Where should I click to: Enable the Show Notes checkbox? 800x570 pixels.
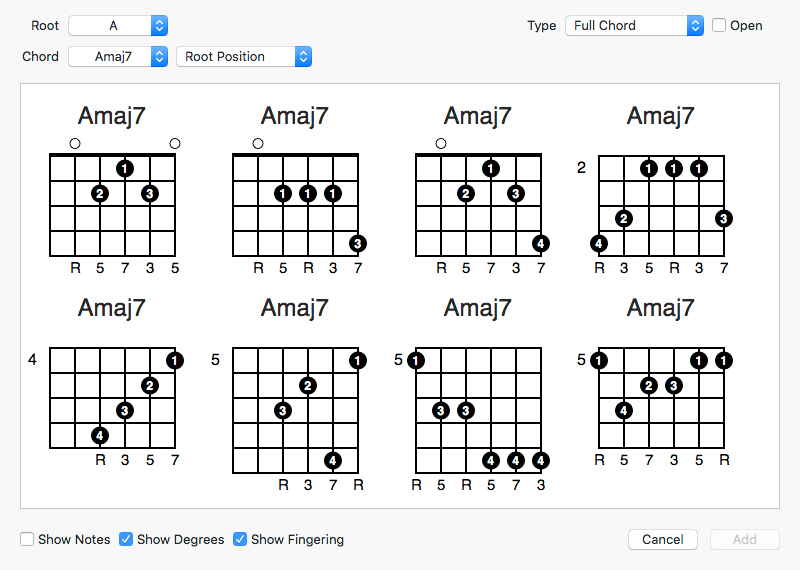(x=27, y=539)
